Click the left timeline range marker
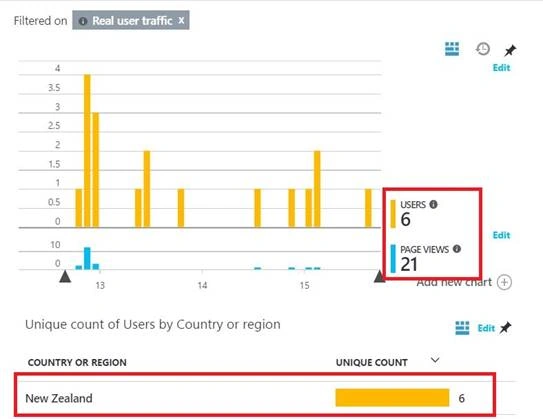 point(65,277)
